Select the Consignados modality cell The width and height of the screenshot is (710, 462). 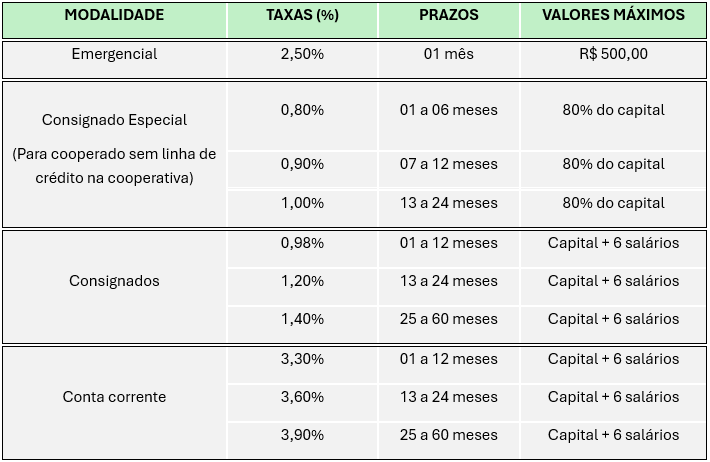coord(114,281)
